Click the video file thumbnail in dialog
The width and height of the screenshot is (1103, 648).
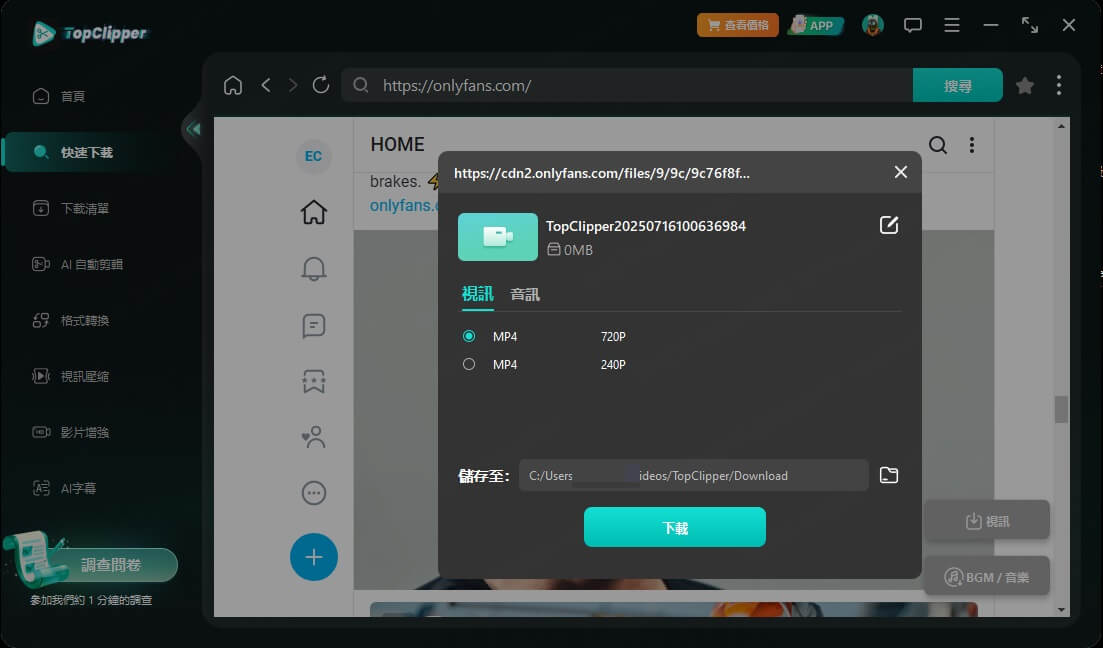[x=497, y=237]
